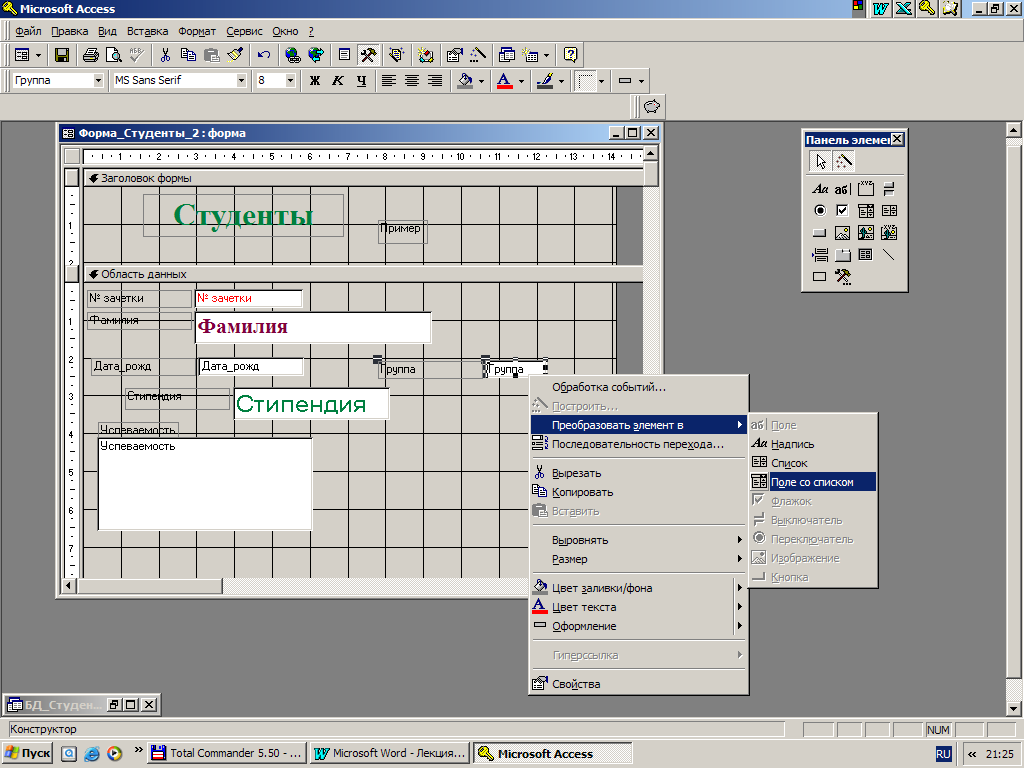
Task: Expand the New Object dropdown arrow
Action: pyautogui.click(x=546, y=55)
